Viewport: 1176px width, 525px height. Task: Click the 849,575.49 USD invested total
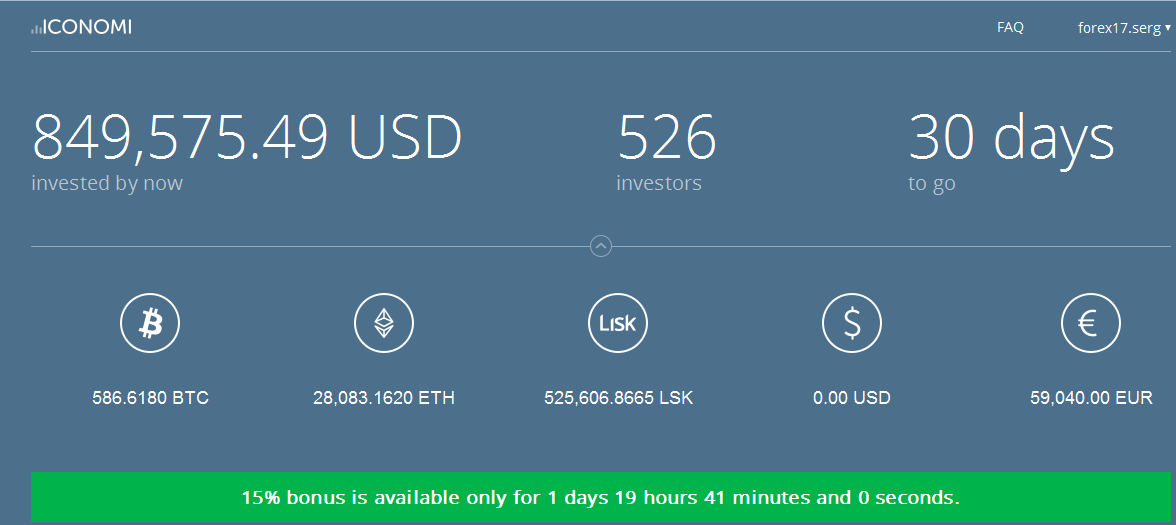[x=247, y=136]
